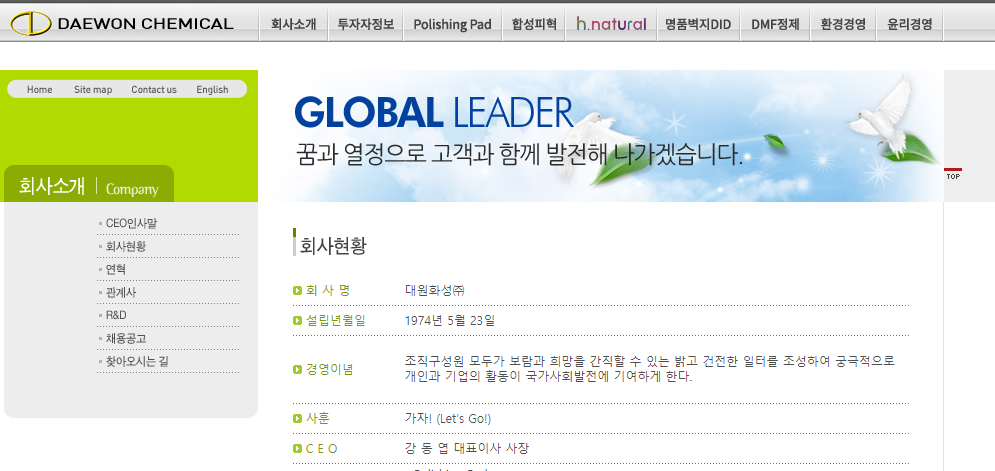Open the 회사소개 top menu
The image size is (995, 471).
tap(293, 24)
